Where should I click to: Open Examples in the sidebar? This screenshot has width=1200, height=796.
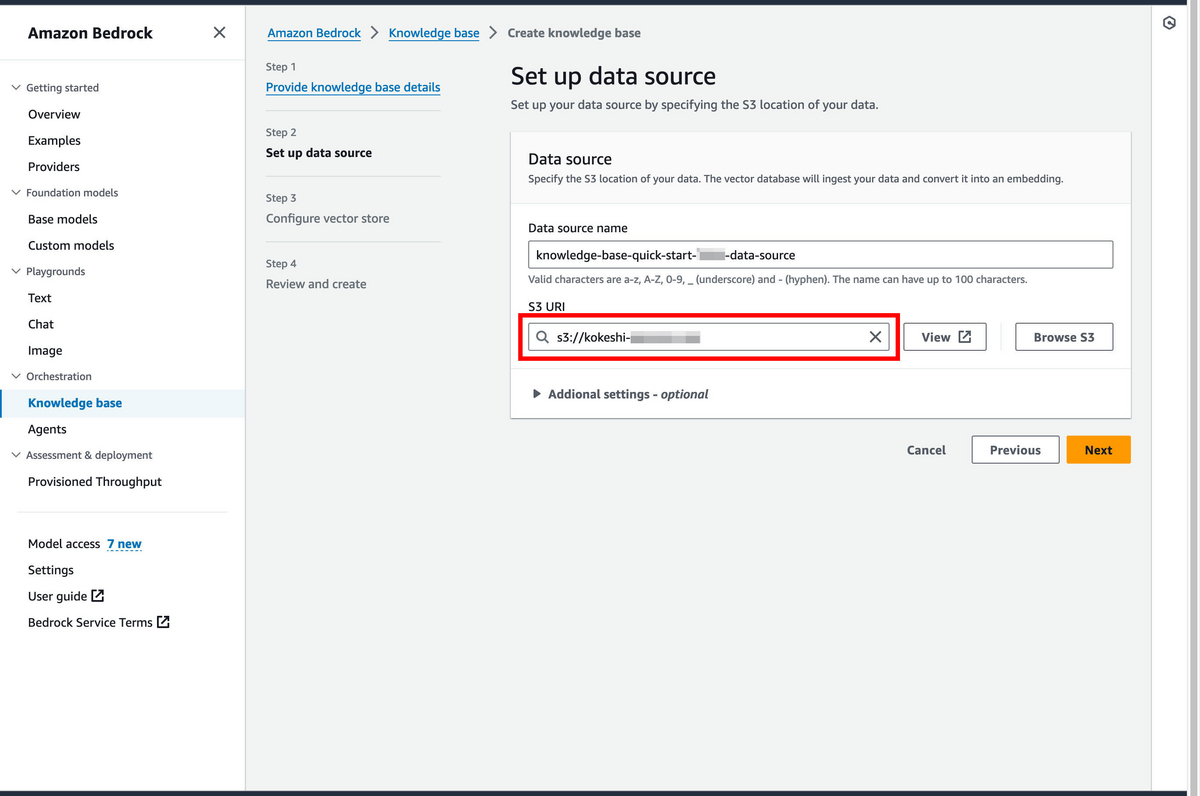pyautogui.click(x=54, y=141)
